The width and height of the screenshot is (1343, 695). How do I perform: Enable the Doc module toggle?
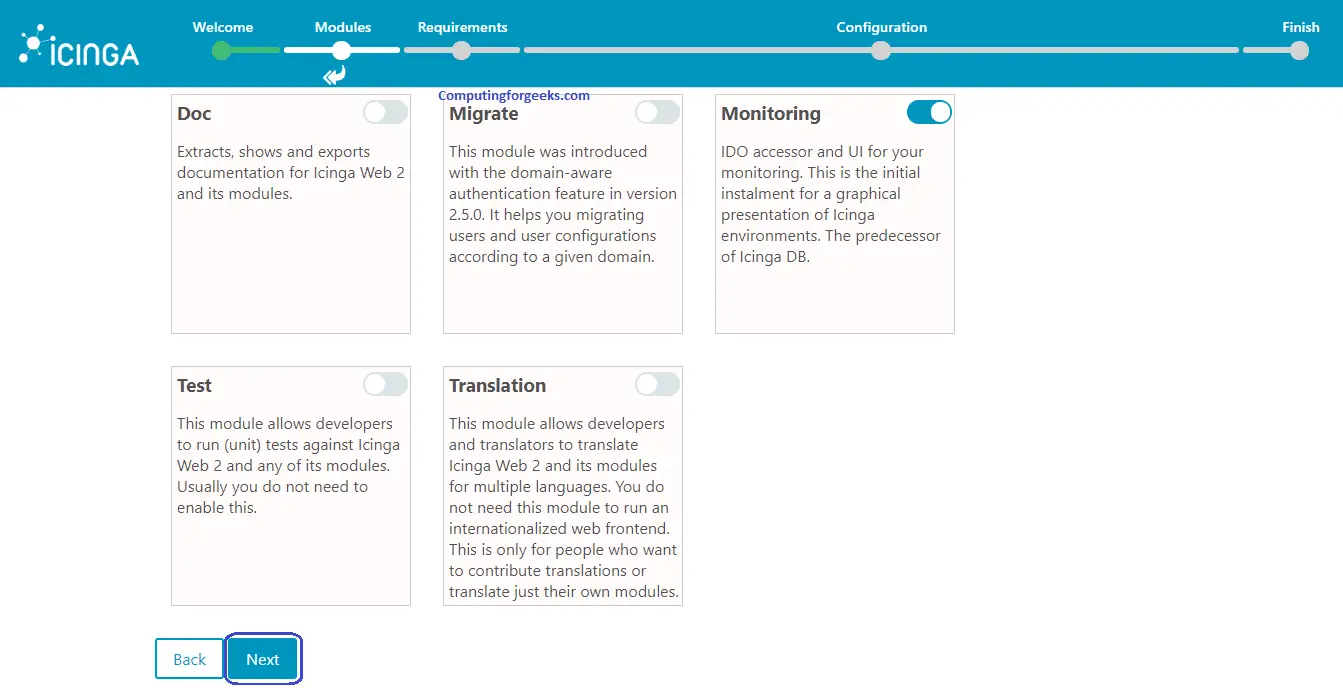pyautogui.click(x=385, y=112)
